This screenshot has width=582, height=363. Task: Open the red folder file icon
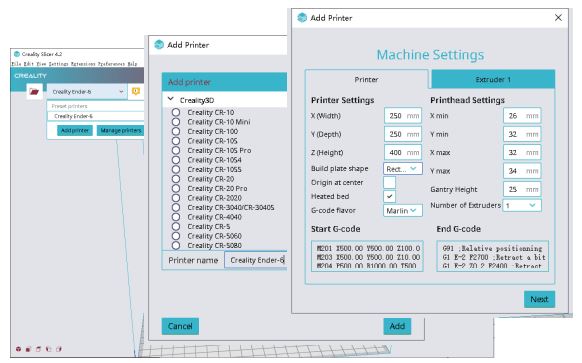pyautogui.click(x=34, y=91)
